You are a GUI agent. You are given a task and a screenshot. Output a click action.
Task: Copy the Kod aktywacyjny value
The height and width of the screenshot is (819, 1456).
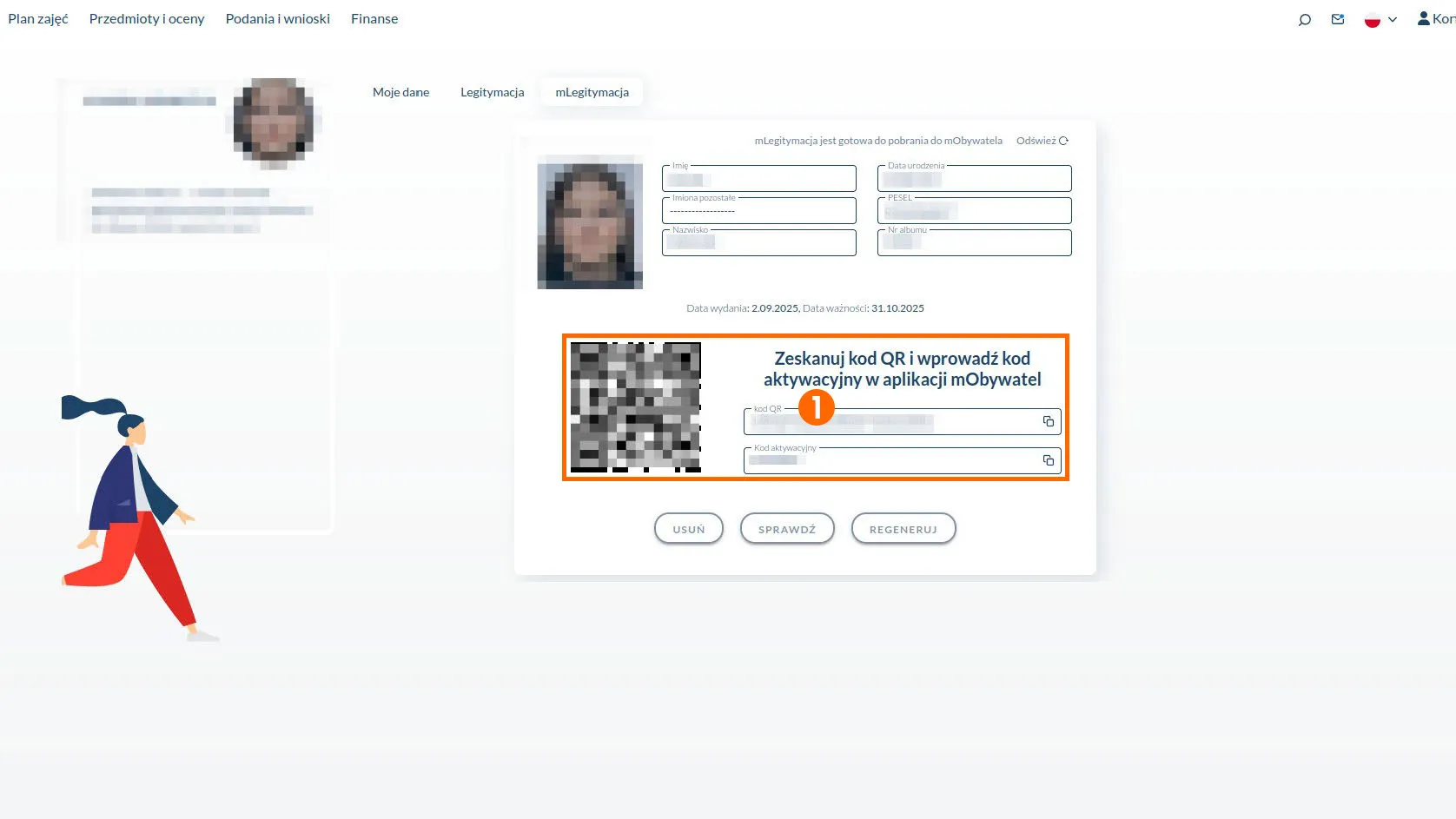1049,460
